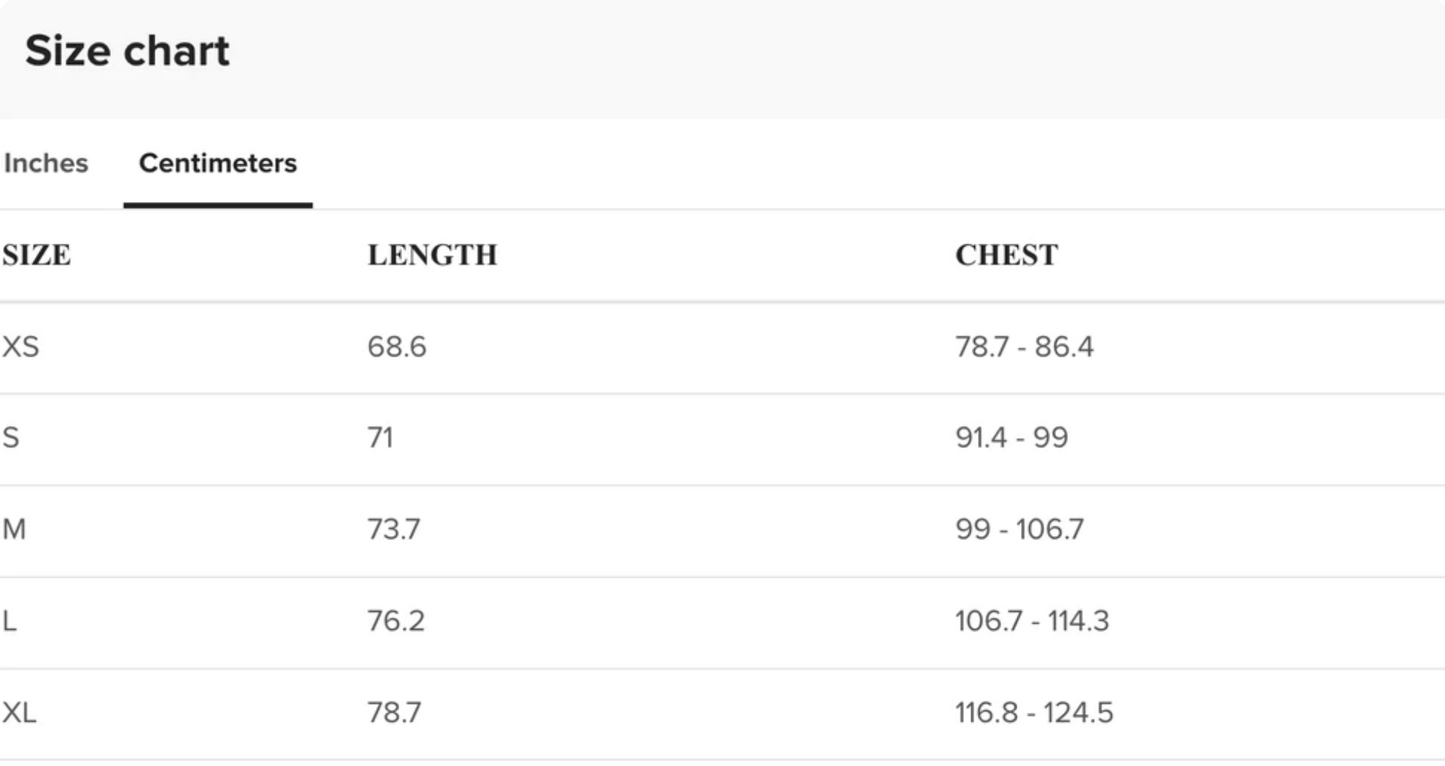The width and height of the screenshot is (1445, 766).
Task: Select the M size row label
Action: [14, 530]
